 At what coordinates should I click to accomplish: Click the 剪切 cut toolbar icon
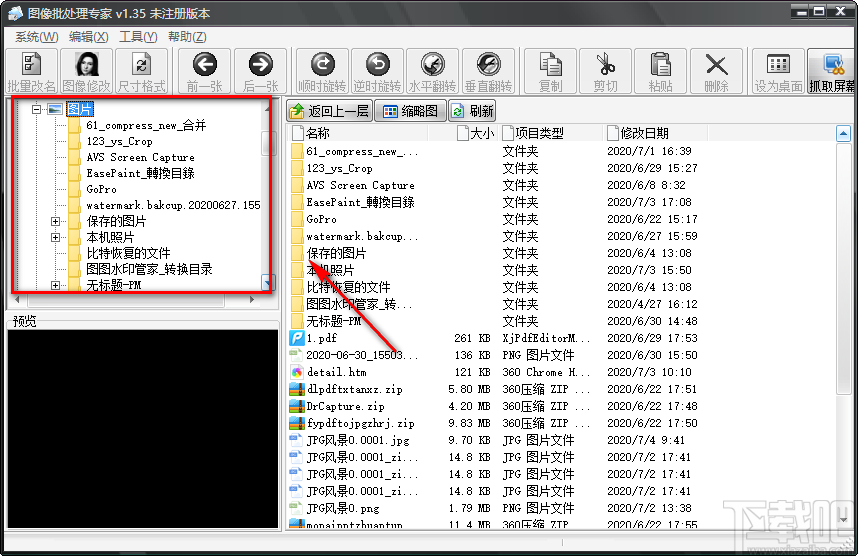[605, 71]
